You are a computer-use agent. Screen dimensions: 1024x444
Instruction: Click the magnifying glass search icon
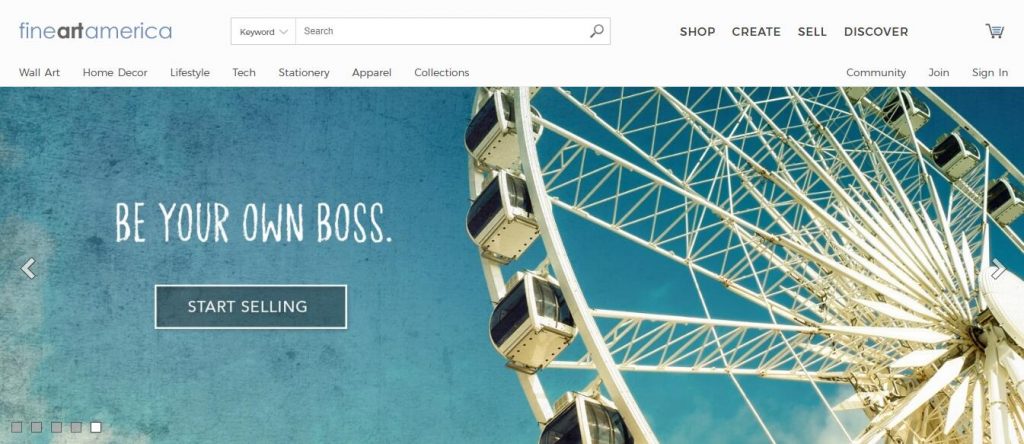coord(596,31)
